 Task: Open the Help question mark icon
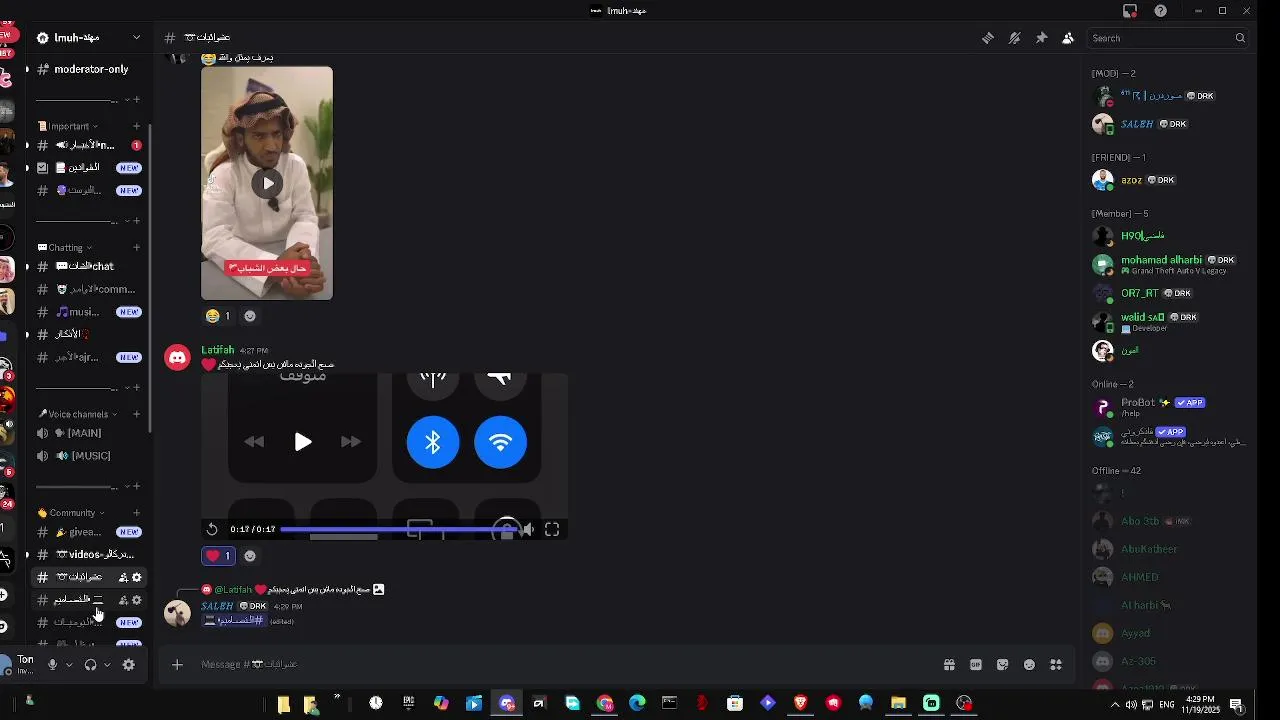tap(1160, 11)
